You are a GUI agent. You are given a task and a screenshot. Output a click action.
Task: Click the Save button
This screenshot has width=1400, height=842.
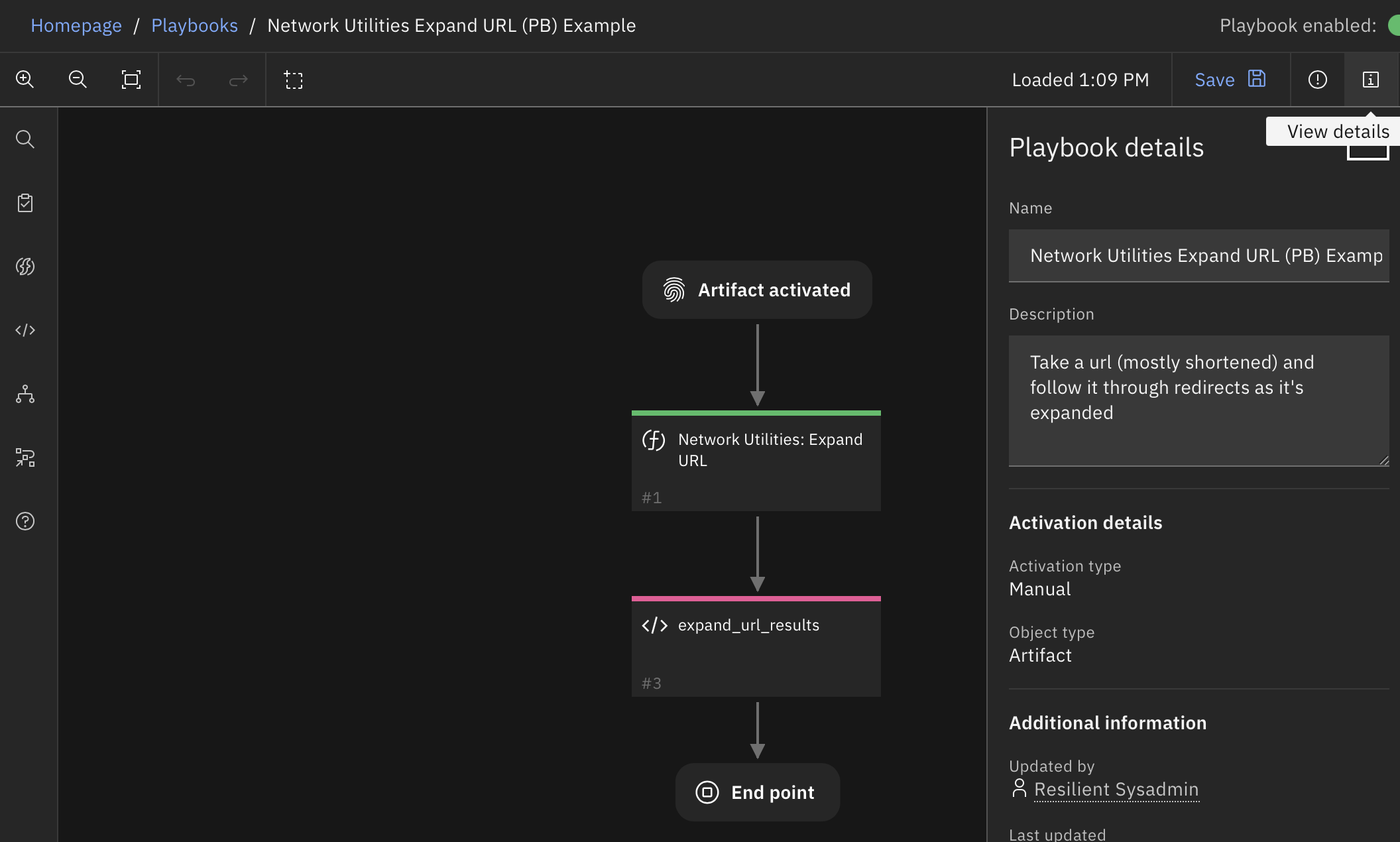pos(1230,79)
